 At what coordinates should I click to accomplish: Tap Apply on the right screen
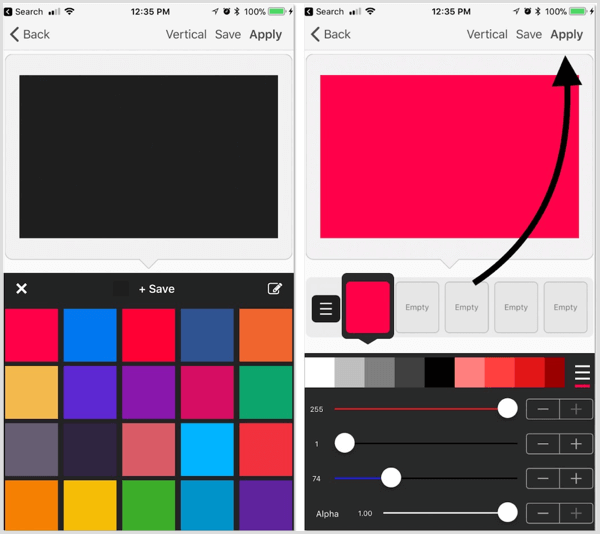(566, 35)
